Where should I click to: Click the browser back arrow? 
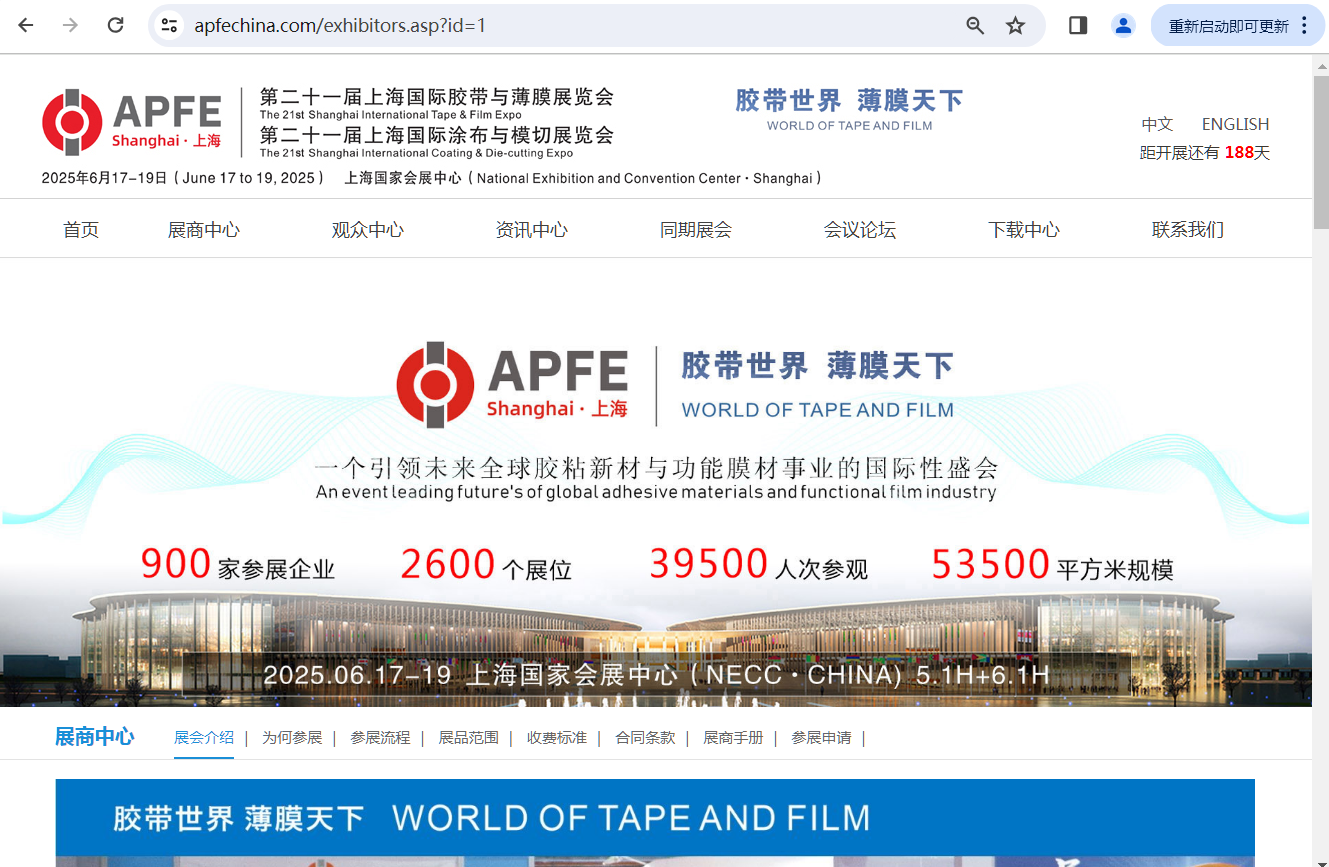[26, 25]
